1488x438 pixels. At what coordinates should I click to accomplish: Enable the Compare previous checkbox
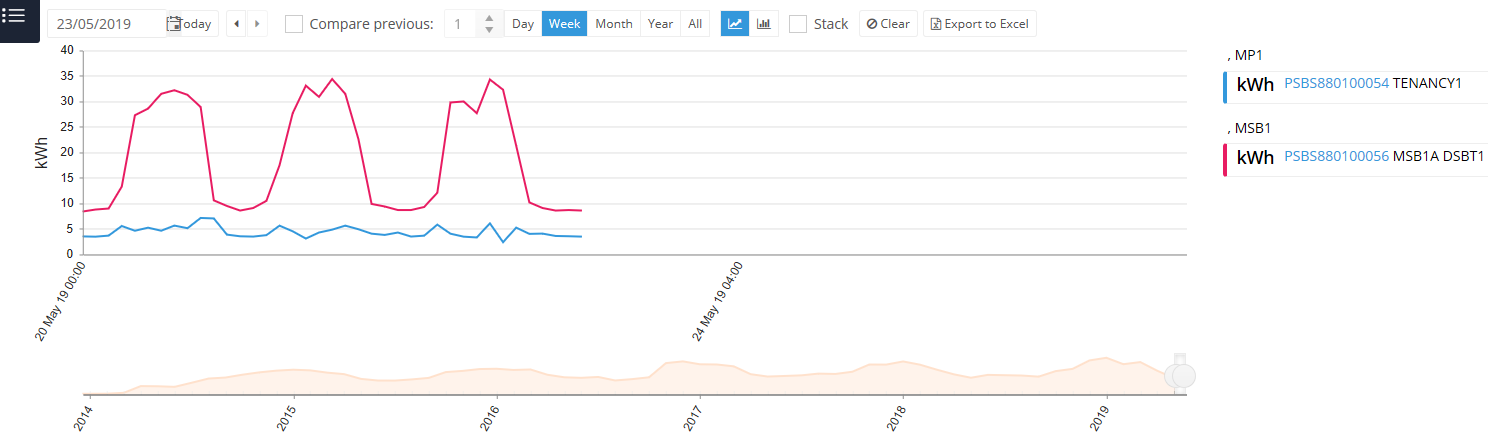click(294, 24)
